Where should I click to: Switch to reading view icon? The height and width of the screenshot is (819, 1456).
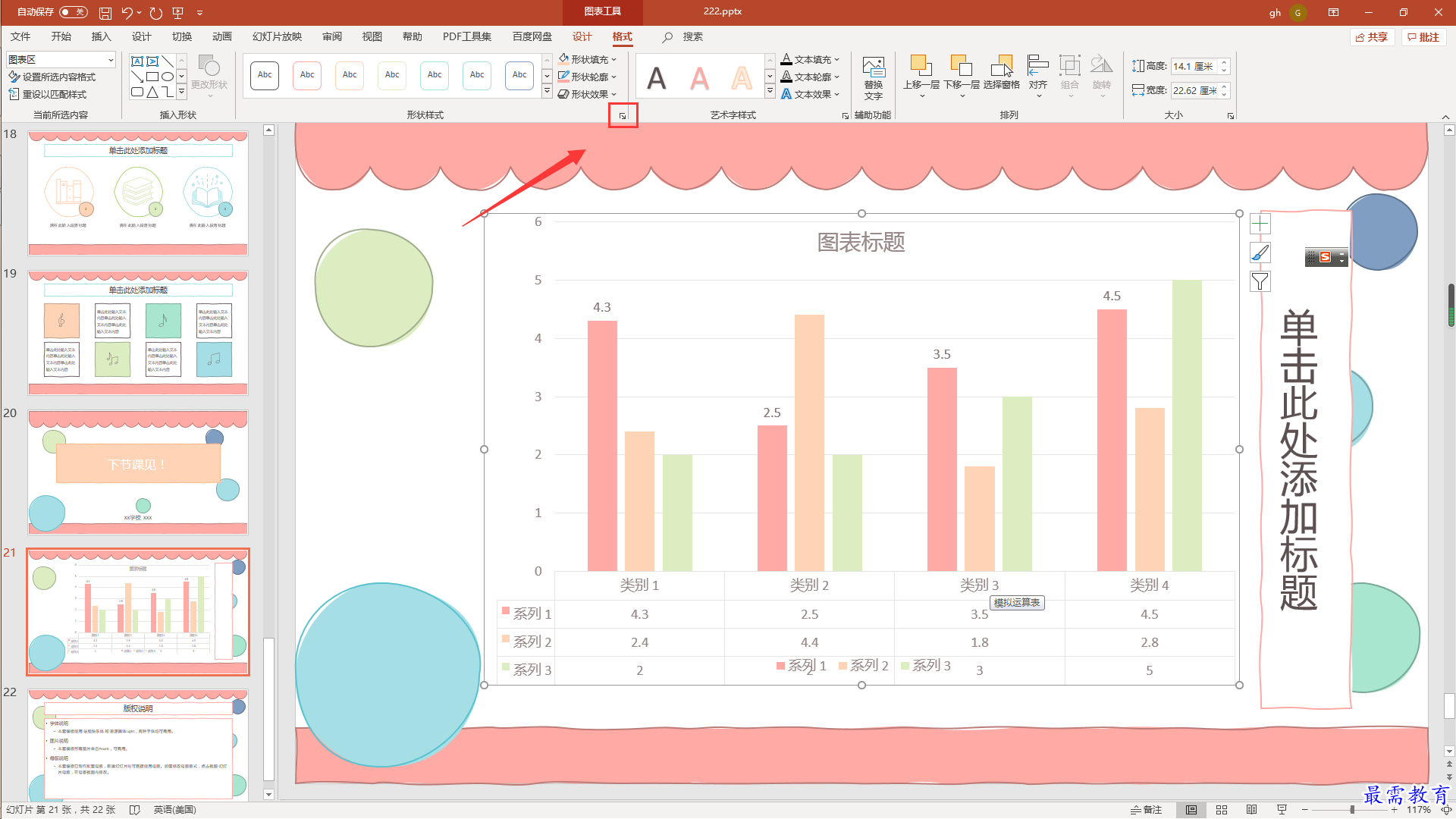[1252, 810]
